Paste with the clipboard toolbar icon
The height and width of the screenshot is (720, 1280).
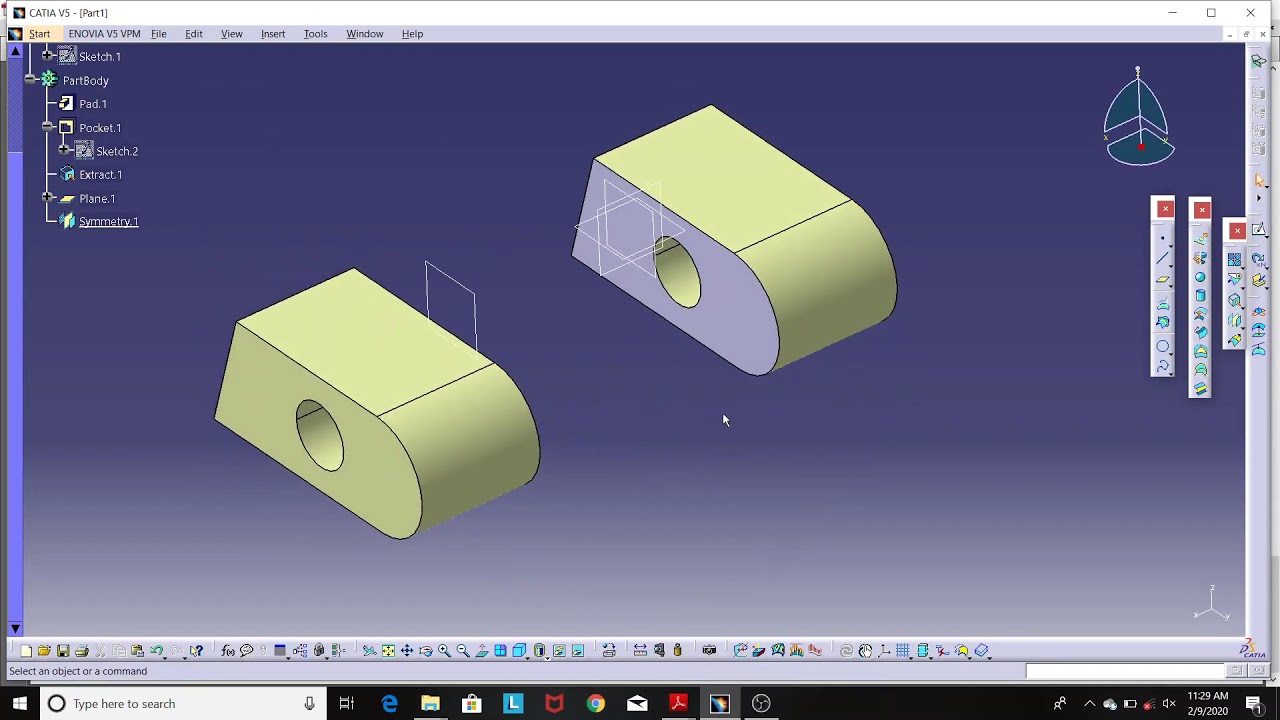pyautogui.click(x=138, y=651)
